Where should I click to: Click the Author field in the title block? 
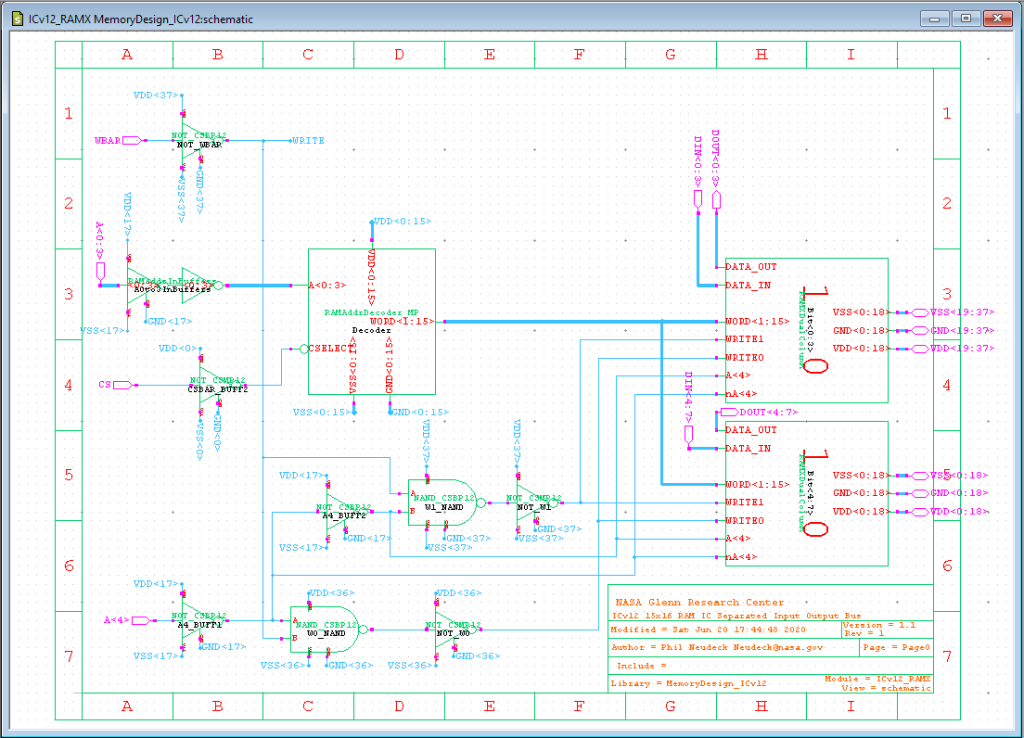coord(717,647)
